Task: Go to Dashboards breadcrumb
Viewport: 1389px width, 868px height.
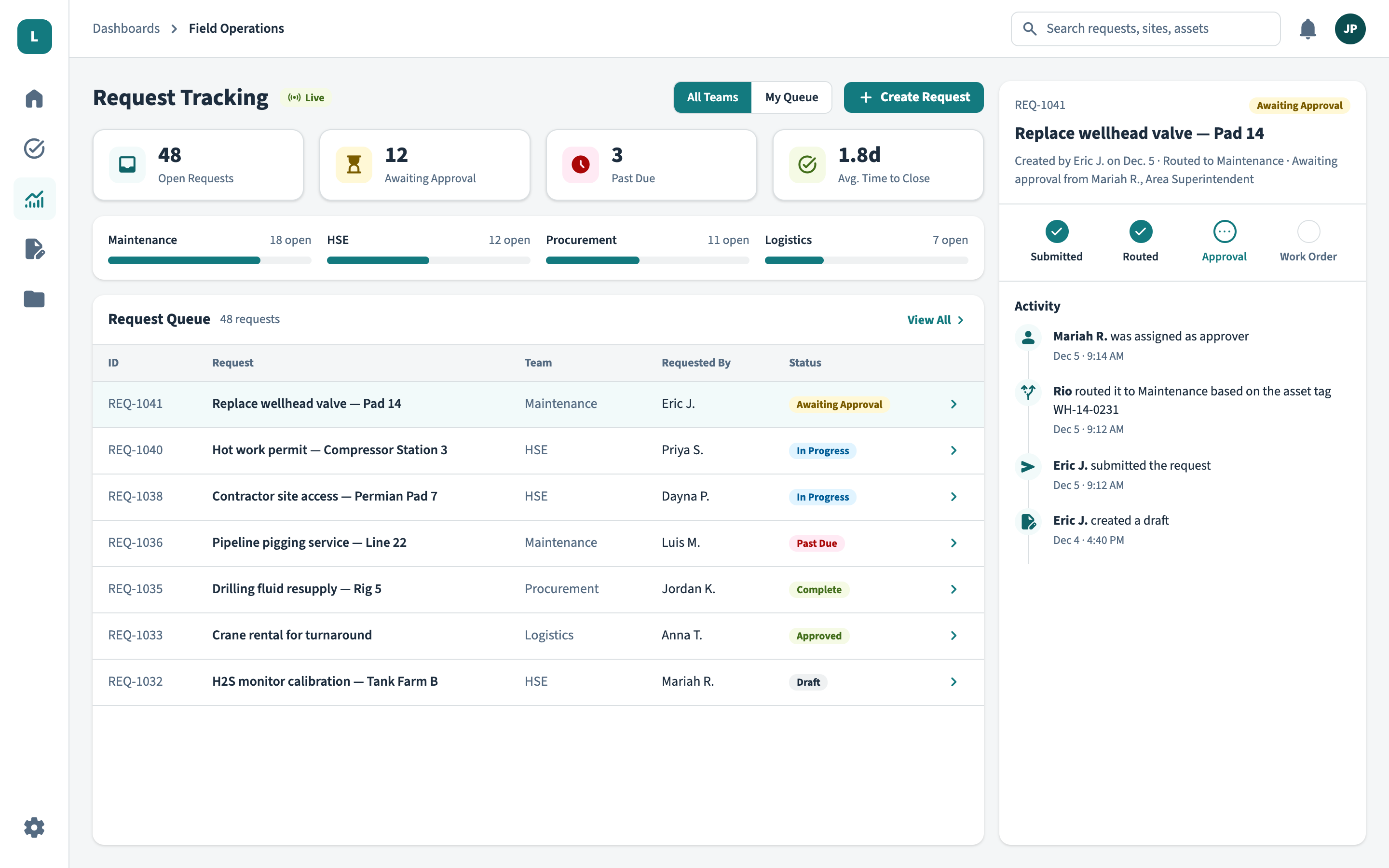Action: [126, 29]
